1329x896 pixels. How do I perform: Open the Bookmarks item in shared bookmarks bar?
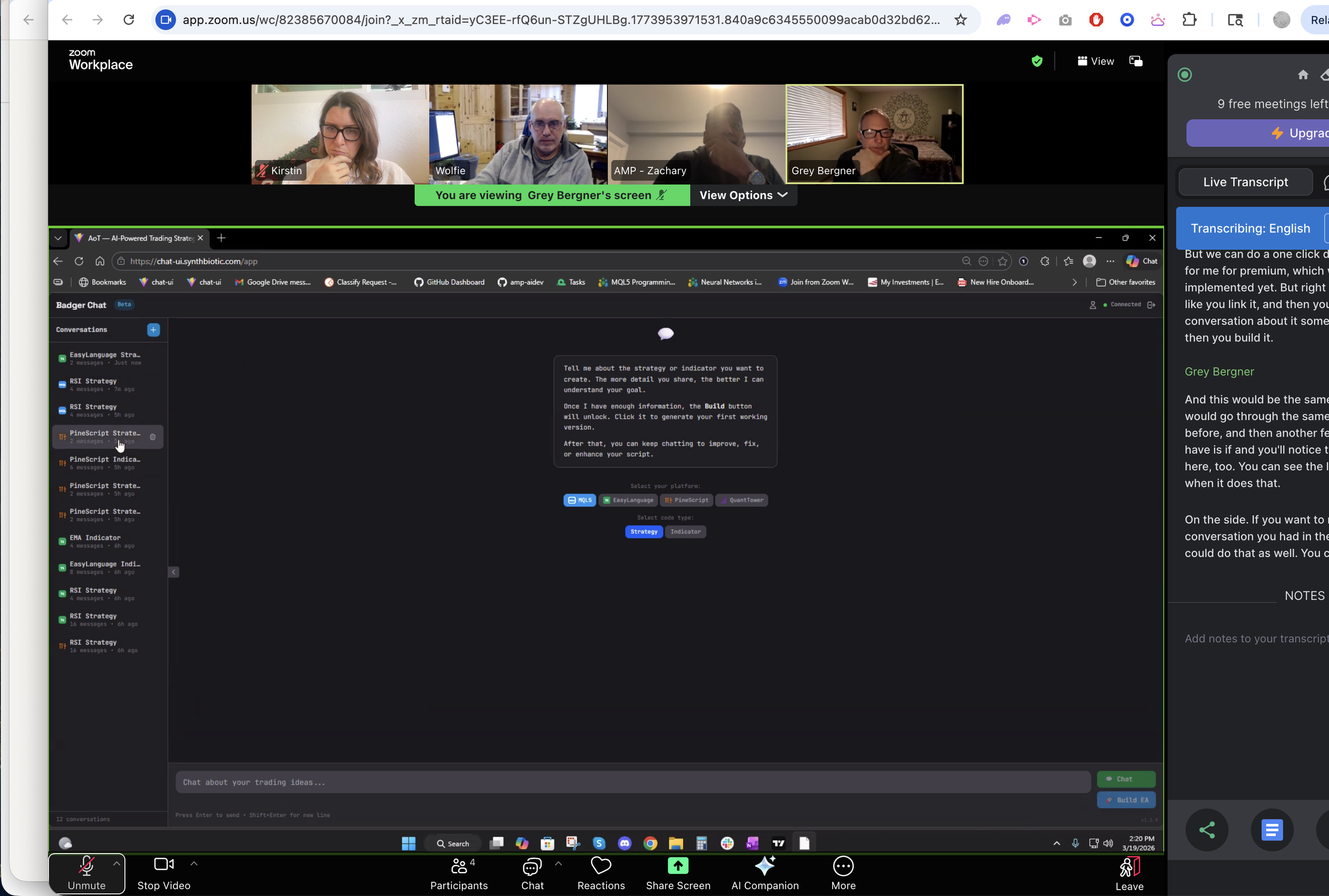(x=102, y=282)
